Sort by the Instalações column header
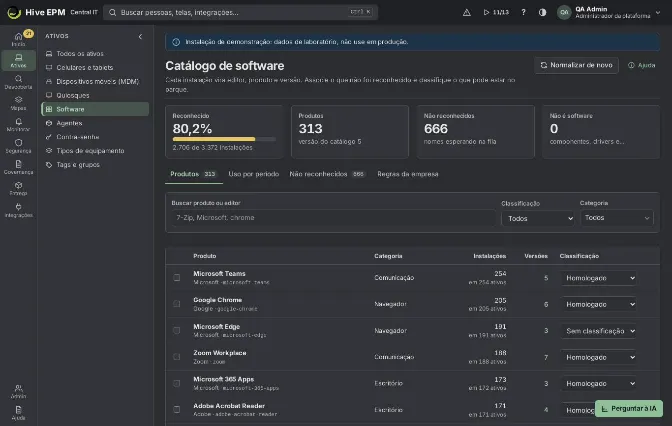The height and width of the screenshot is (426, 672). click(x=489, y=256)
